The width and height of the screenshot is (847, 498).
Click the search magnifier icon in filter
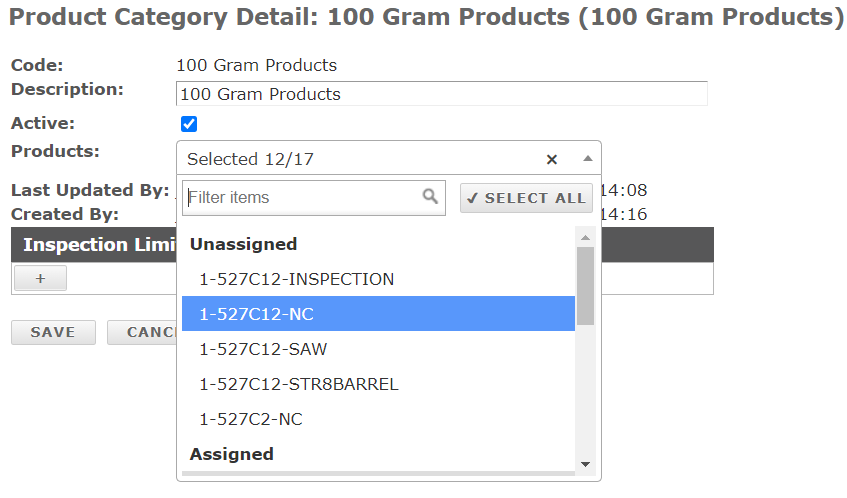point(430,196)
